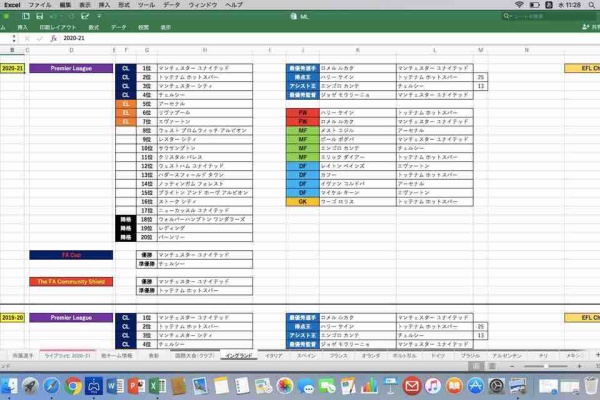This screenshot has width=600, height=400.
Task: Open the Trash in the Dock
Action: [591, 386]
